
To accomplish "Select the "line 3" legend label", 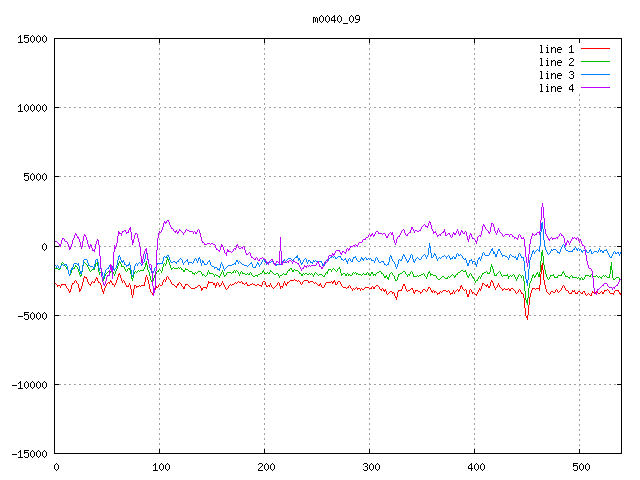I will 557,75.
